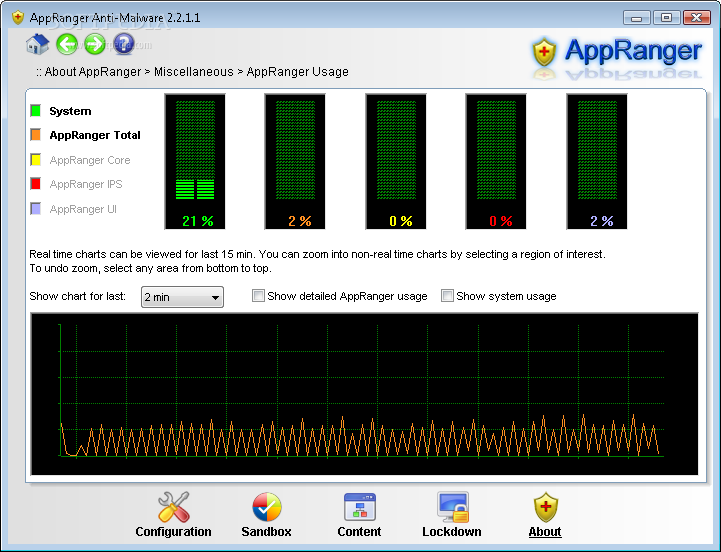Minimize the AppRanger window

[636, 18]
